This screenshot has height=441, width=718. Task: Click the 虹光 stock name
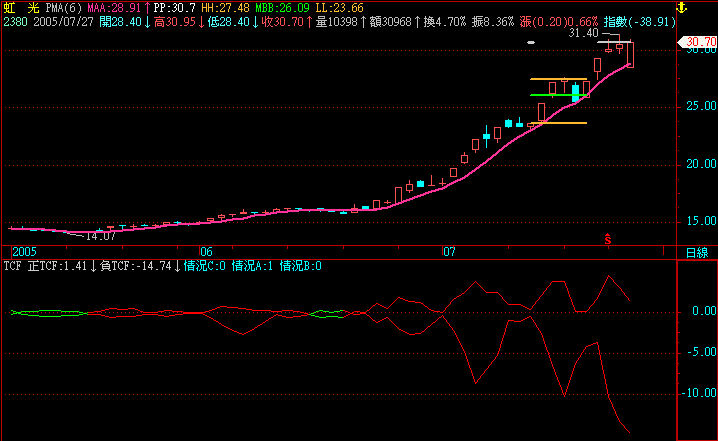(x=21, y=8)
